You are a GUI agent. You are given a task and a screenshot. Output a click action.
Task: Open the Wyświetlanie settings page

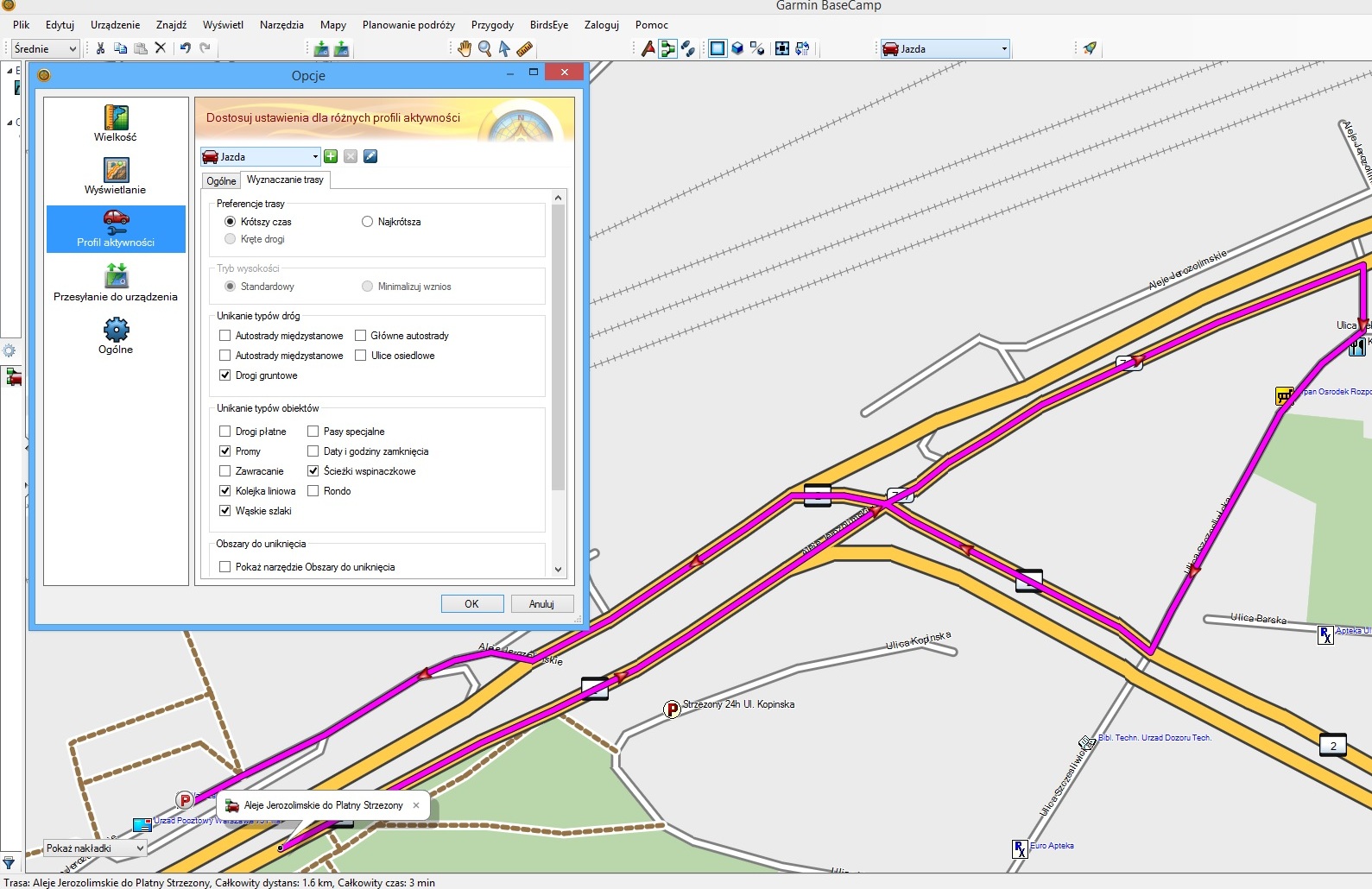(116, 176)
